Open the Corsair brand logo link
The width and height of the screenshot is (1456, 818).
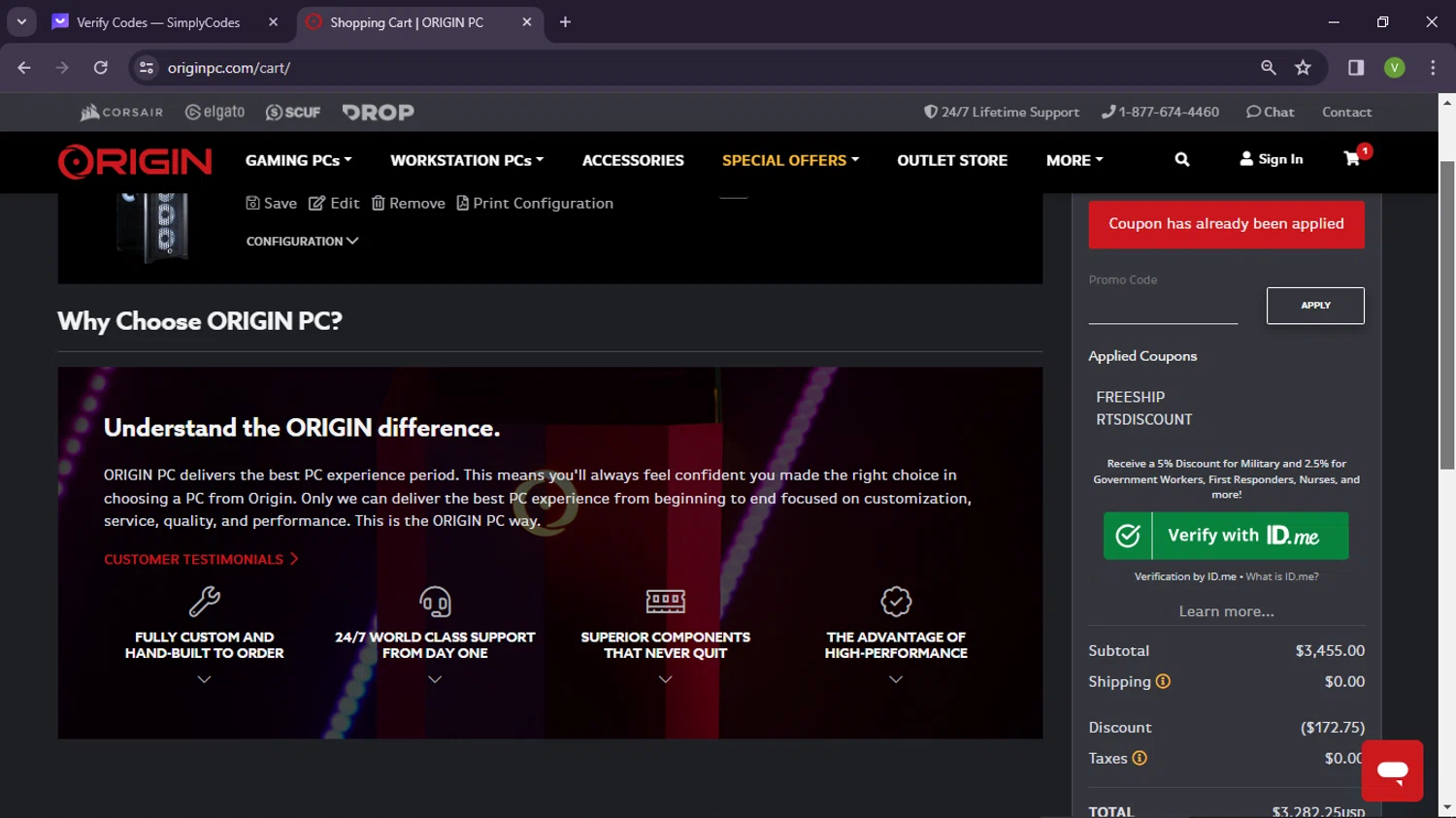121,113
